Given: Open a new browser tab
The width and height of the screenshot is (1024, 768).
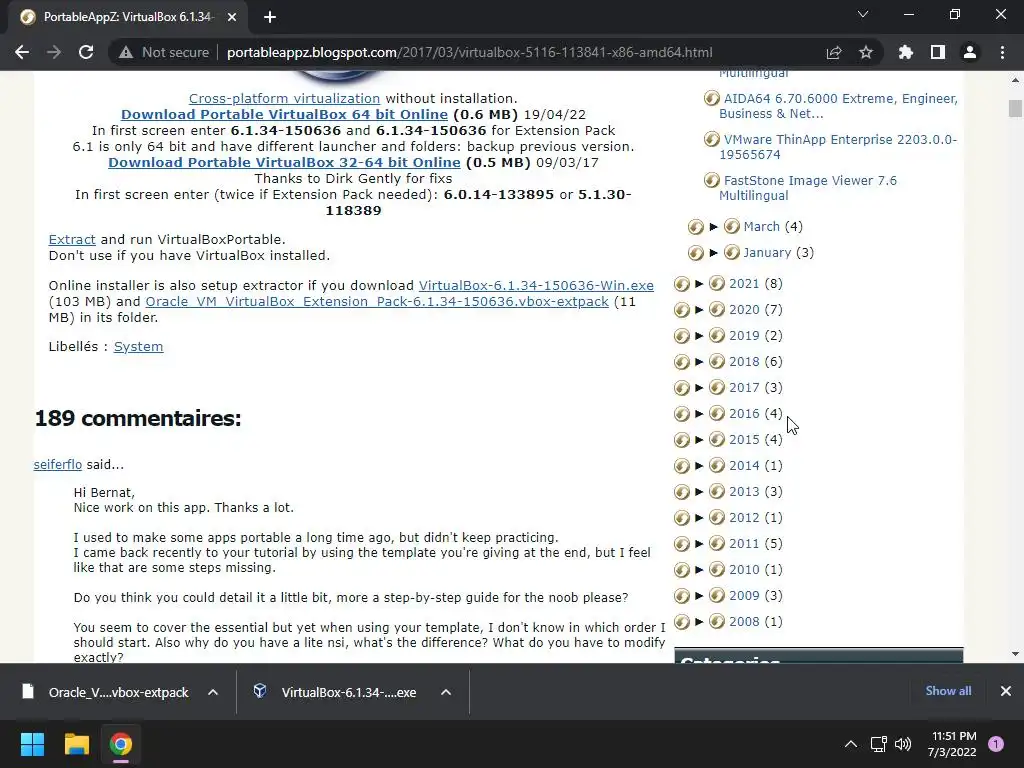Looking at the screenshot, I should point(270,17).
